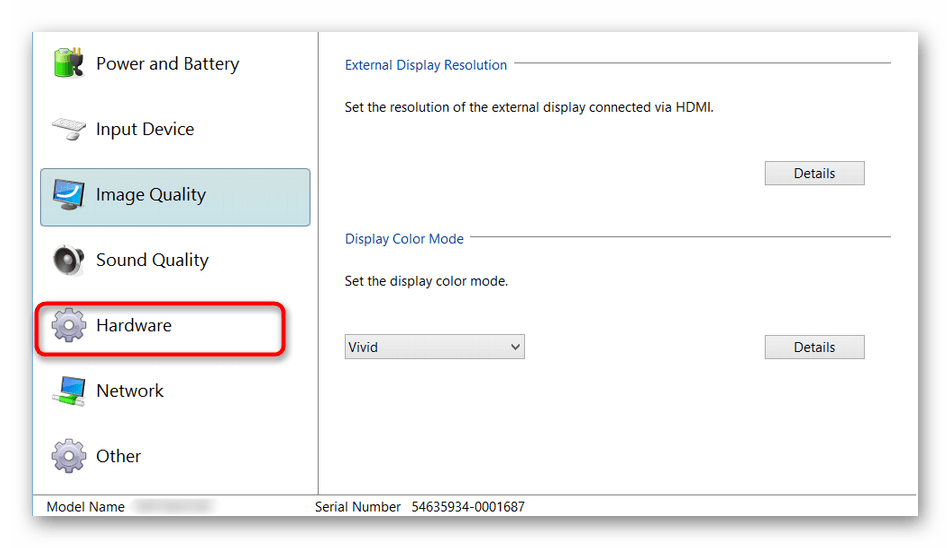
Task: Click the Image Quality monitor icon
Action: tap(69, 195)
